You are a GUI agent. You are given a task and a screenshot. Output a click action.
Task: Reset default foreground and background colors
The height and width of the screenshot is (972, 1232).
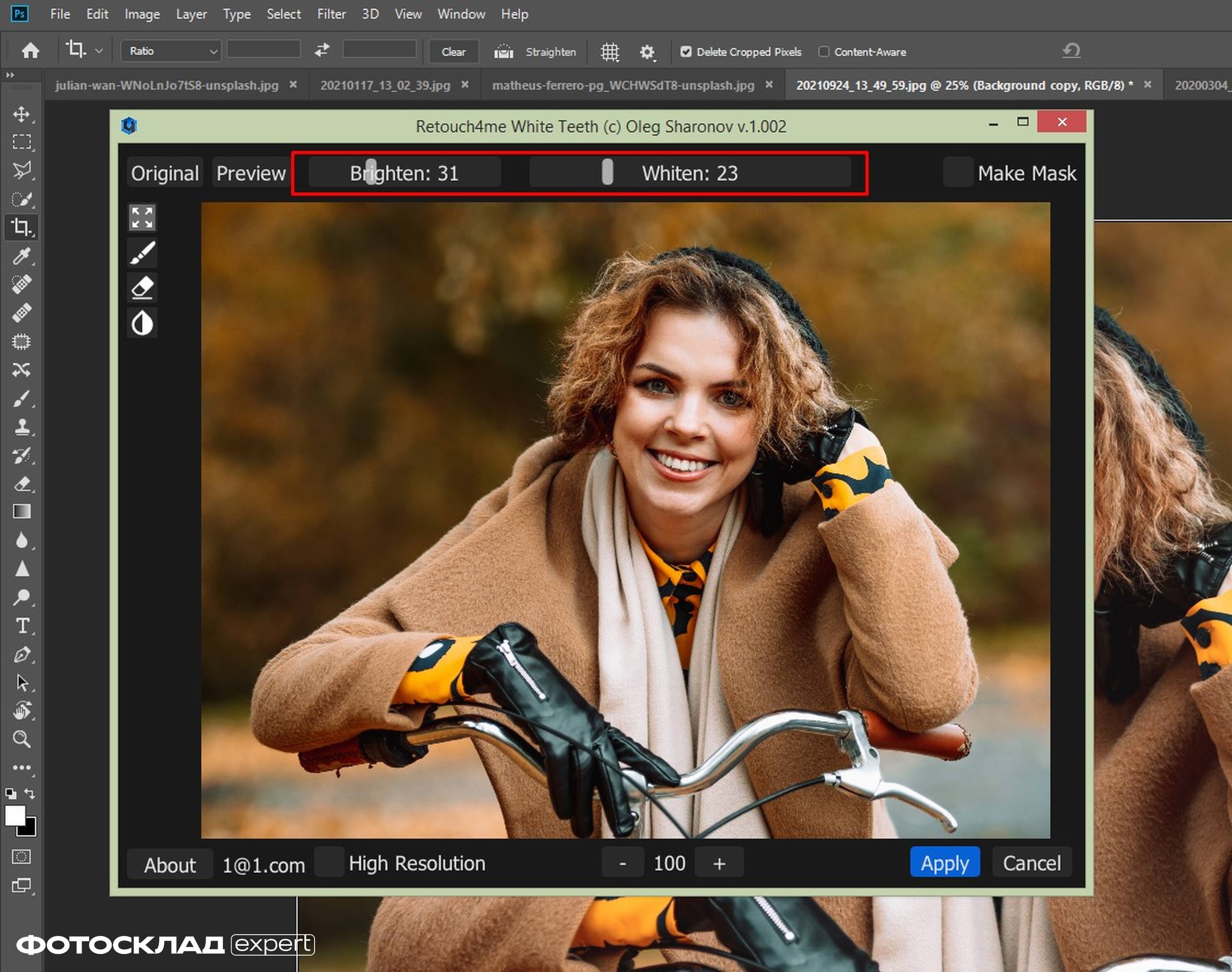click(10, 793)
